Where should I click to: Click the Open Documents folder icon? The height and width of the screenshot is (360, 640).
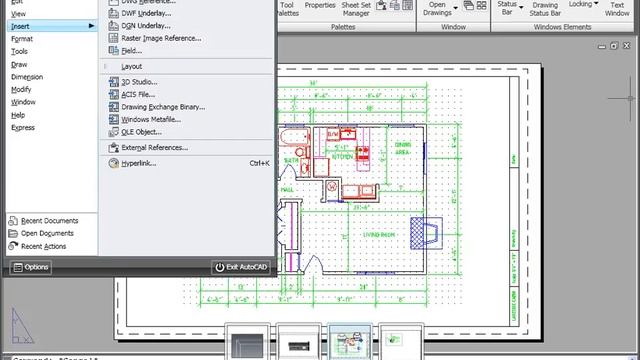[x=13, y=233]
